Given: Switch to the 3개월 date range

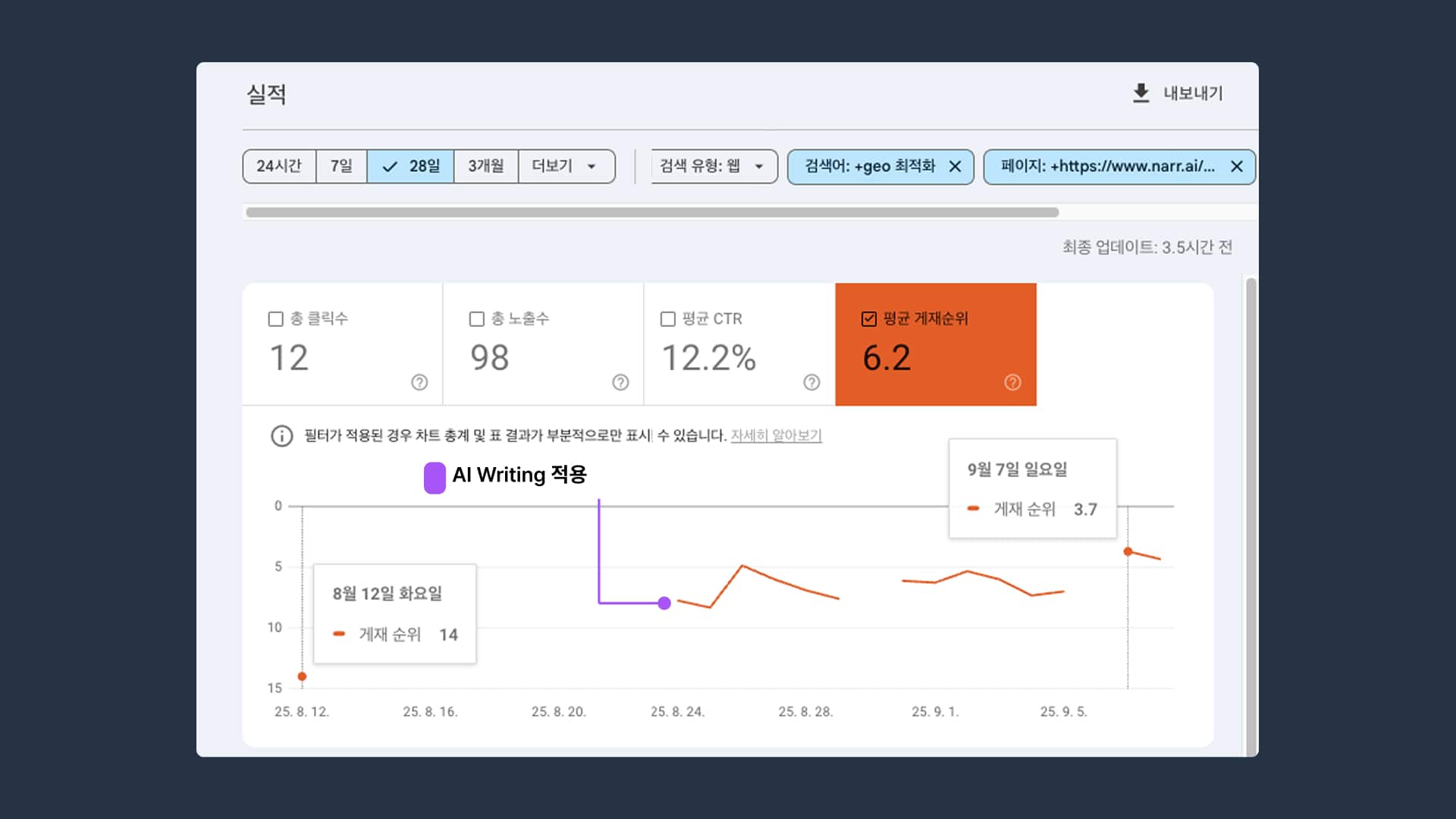Looking at the screenshot, I should (x=485, y=166).
